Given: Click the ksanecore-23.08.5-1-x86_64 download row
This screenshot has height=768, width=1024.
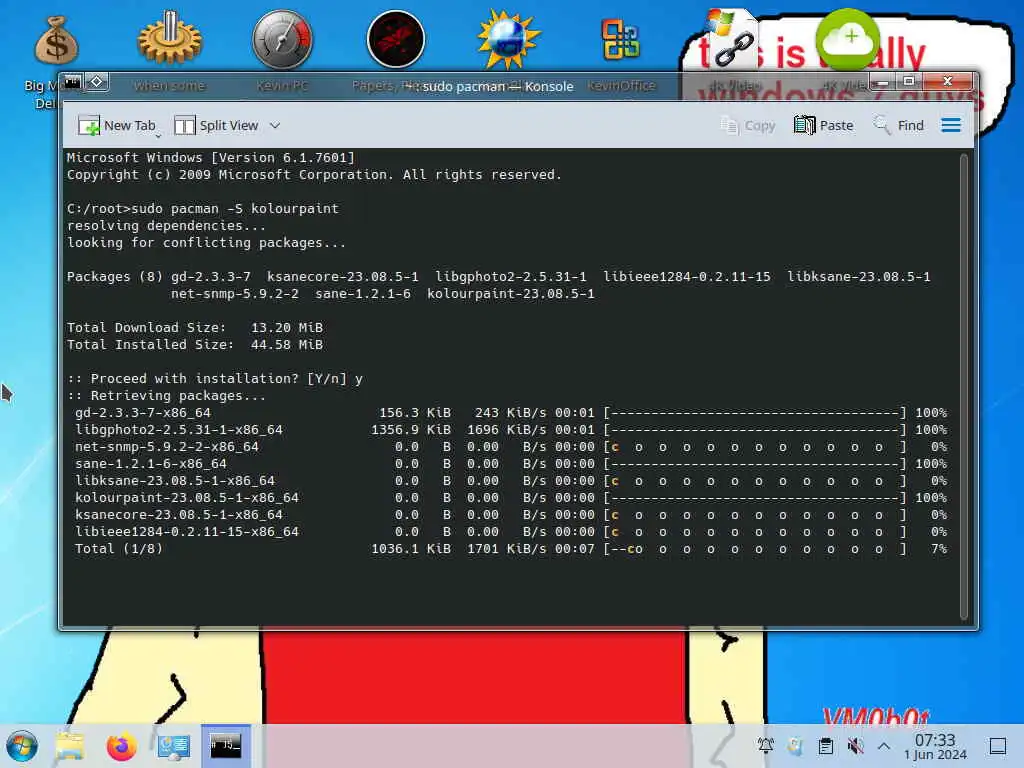Looking at the screenshot, I should (511, 515).
